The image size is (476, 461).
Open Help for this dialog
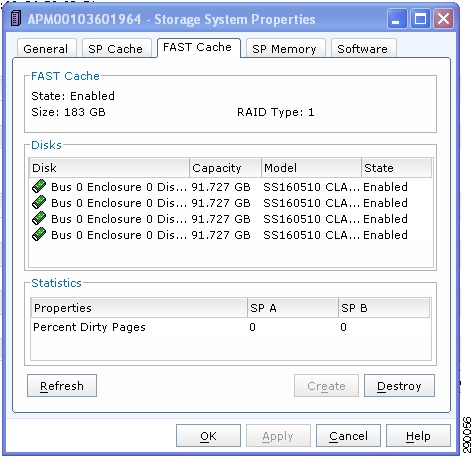click(x=418, y=436)
